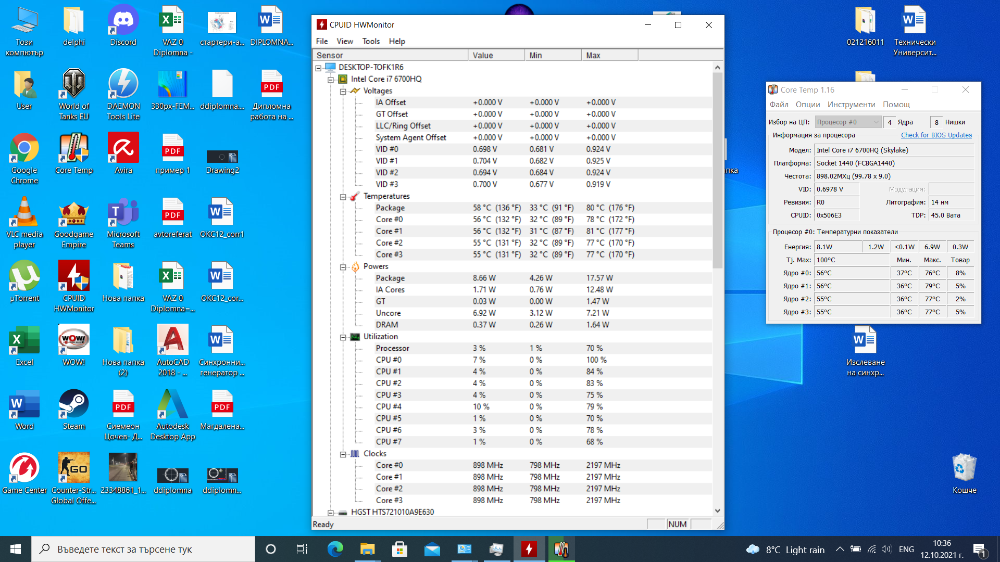This screenshot has width=1000, height=562.
Task: Click the Check for BIOS Updates link
Action: pyautogui.click(x=936, y=135)
